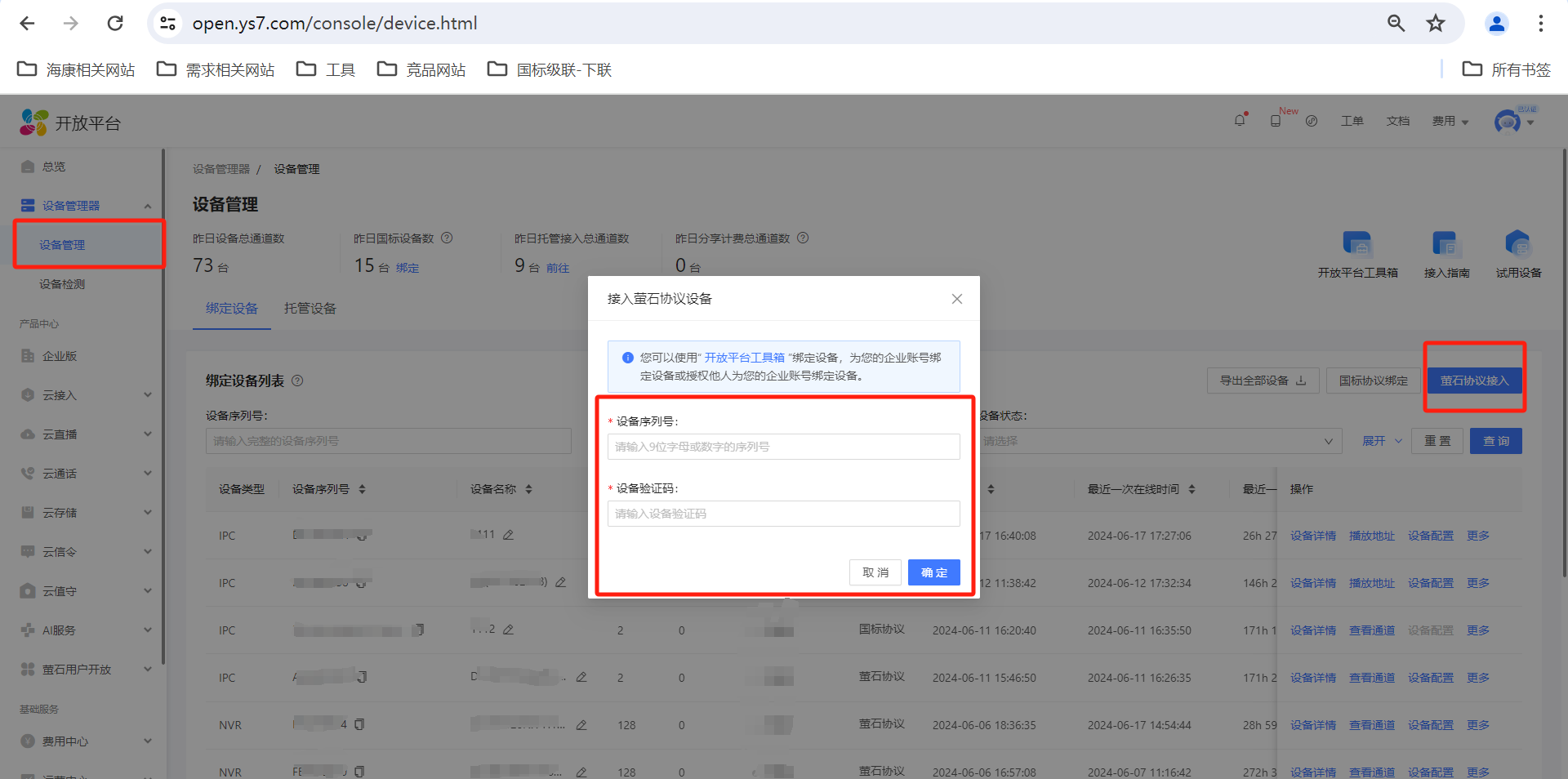Focus the 设备序列号 field in the dialog
This screenshot has width=1568, height=779.
pyautogui.click(x=784, y=447)
